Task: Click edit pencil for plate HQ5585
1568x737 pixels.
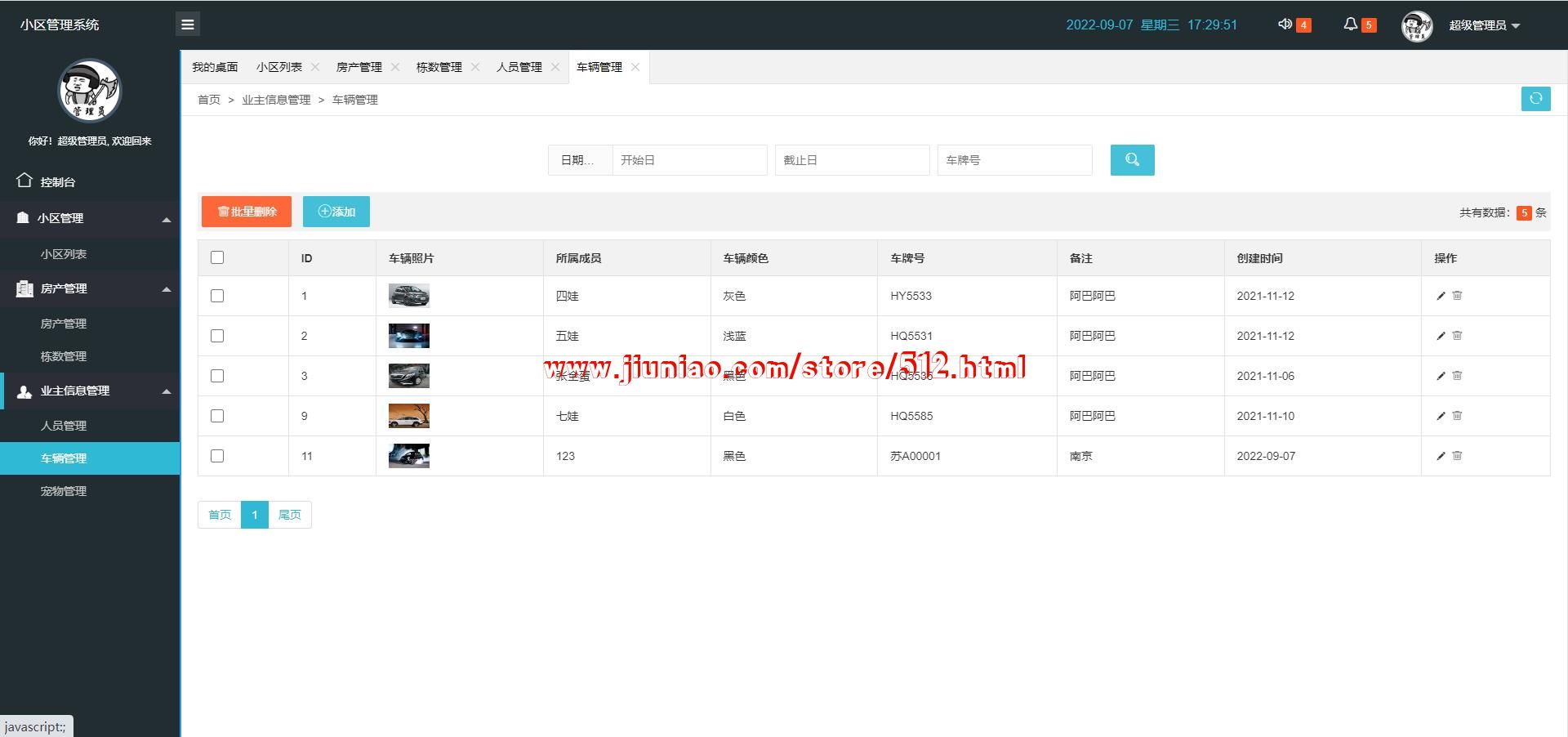Action: [x=1441, y=416]
